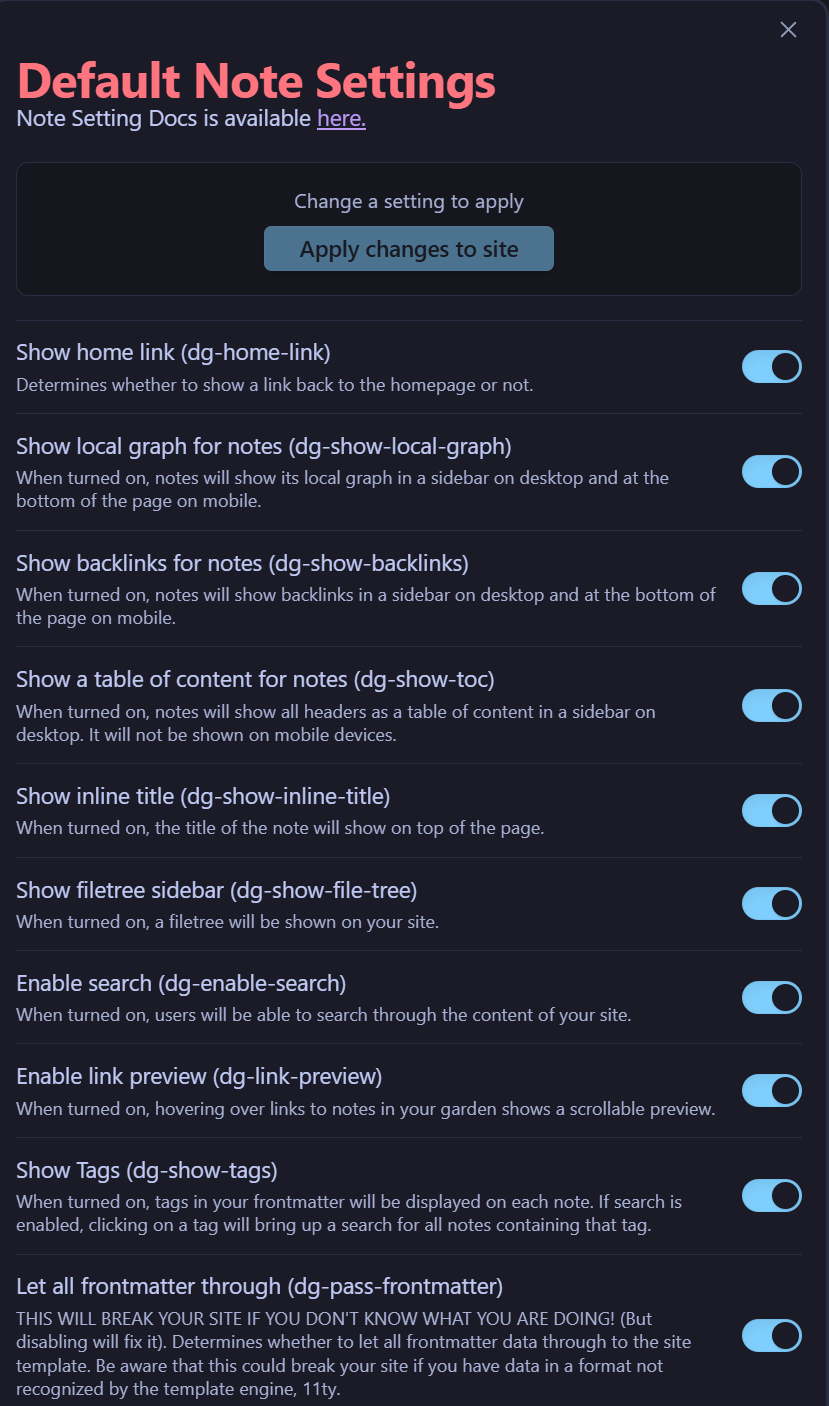Turn off the Enable search switch

click(x=771, y=997)
